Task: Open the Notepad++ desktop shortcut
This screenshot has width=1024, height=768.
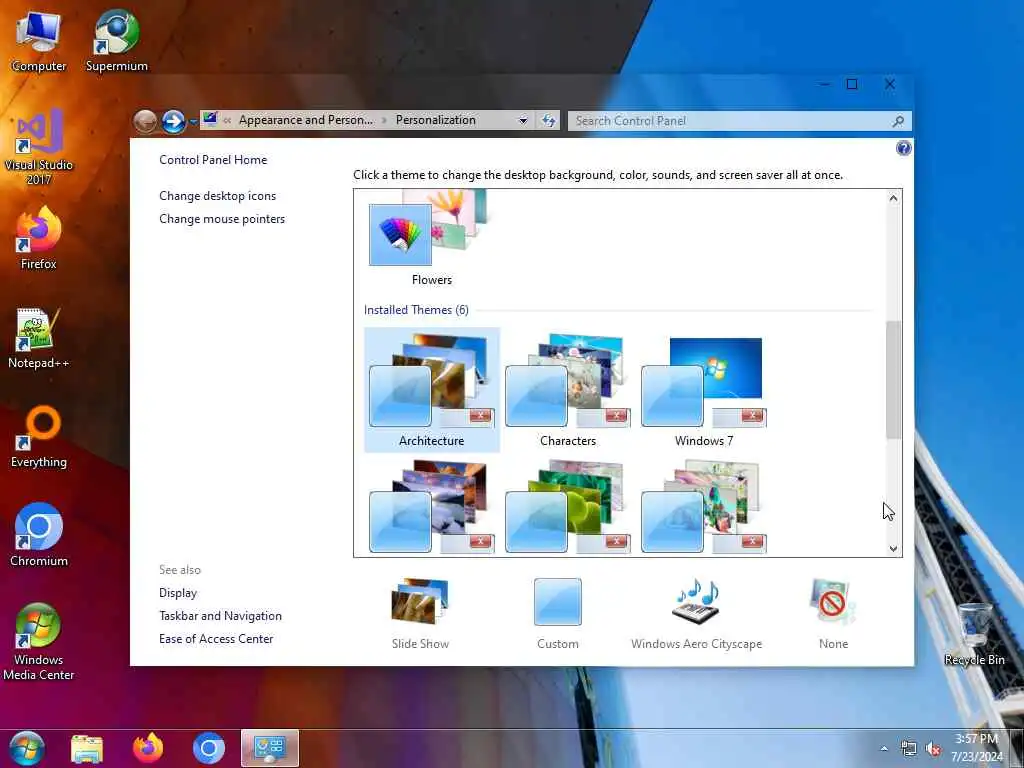Action: coord(39,338)
